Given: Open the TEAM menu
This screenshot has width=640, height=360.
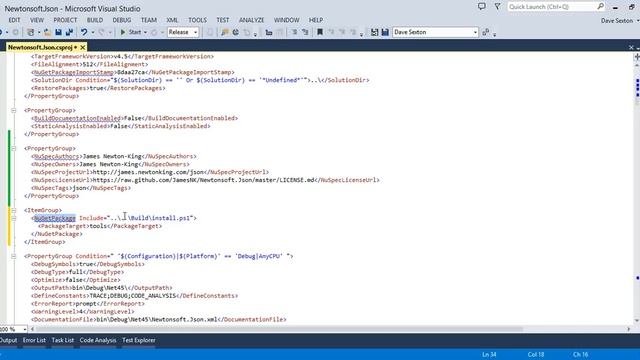Looking at the screenshot, I should pyautogui.click(x=149, y=20).
